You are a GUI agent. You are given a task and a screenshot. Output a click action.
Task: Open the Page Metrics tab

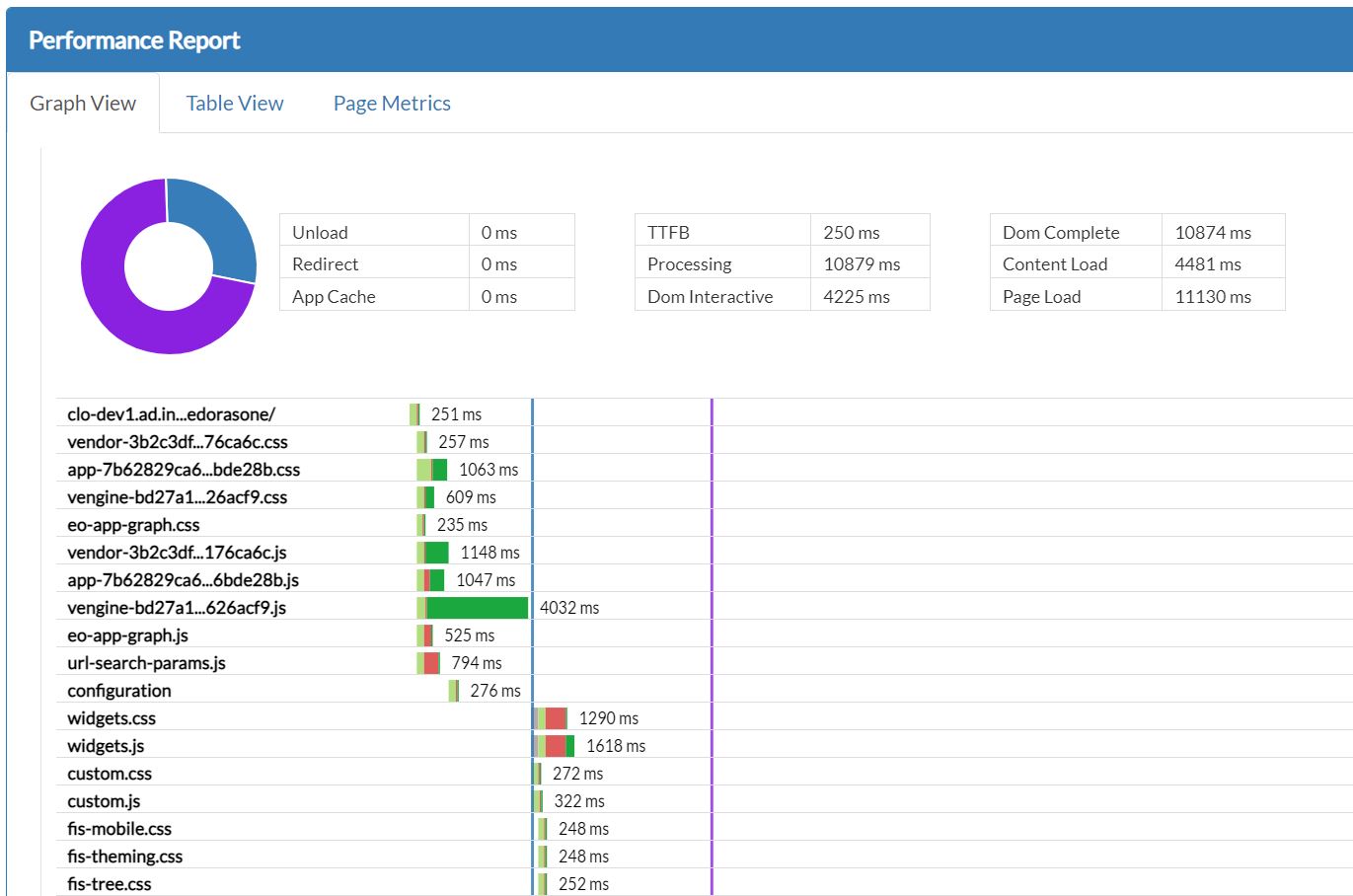(392, 104)
